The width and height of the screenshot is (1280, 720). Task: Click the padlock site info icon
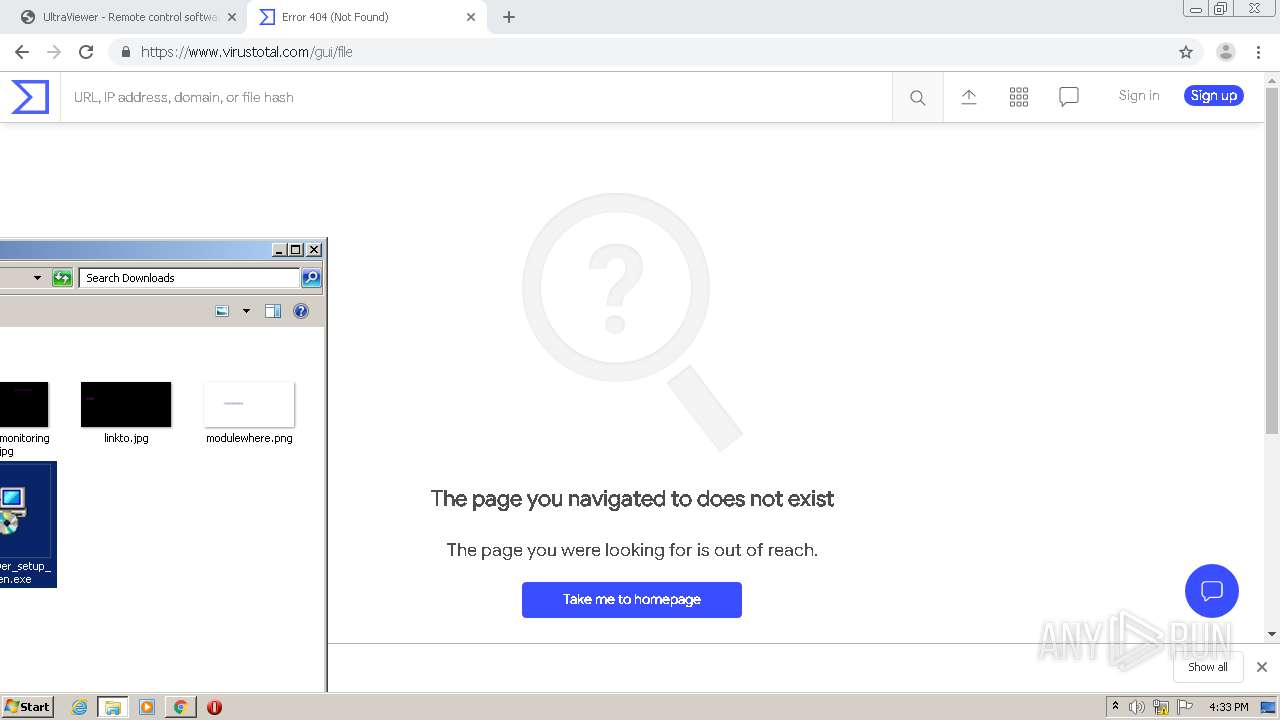[125, 52]
